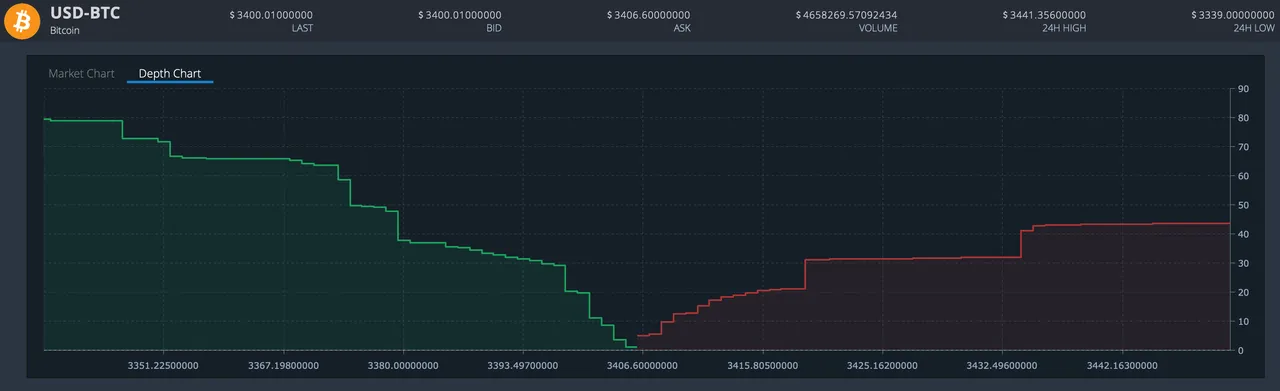Click the USD-BTC market title

click(85, 14)
